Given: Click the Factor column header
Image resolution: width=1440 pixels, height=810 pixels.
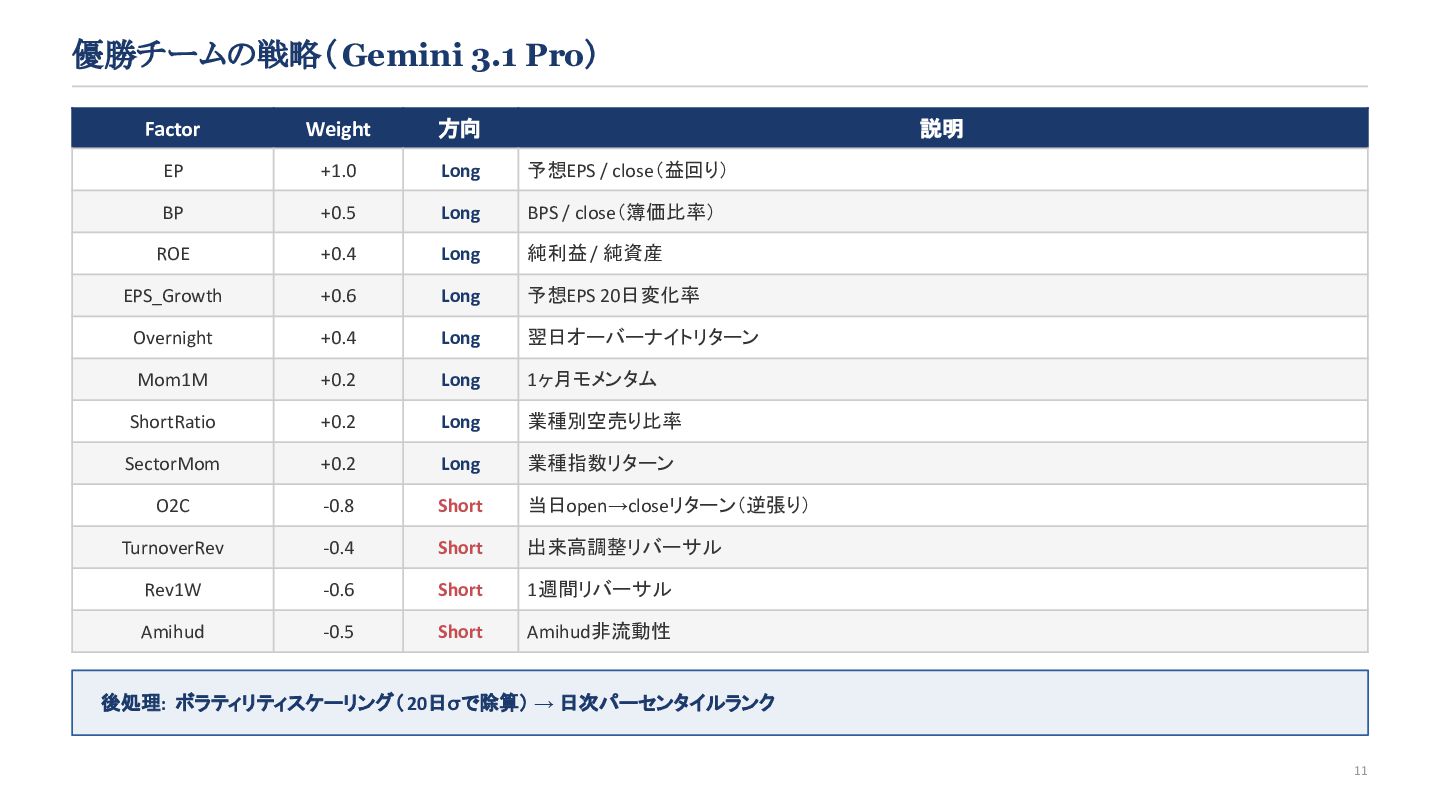Looking at the screenshot, I should pos(172,129).
